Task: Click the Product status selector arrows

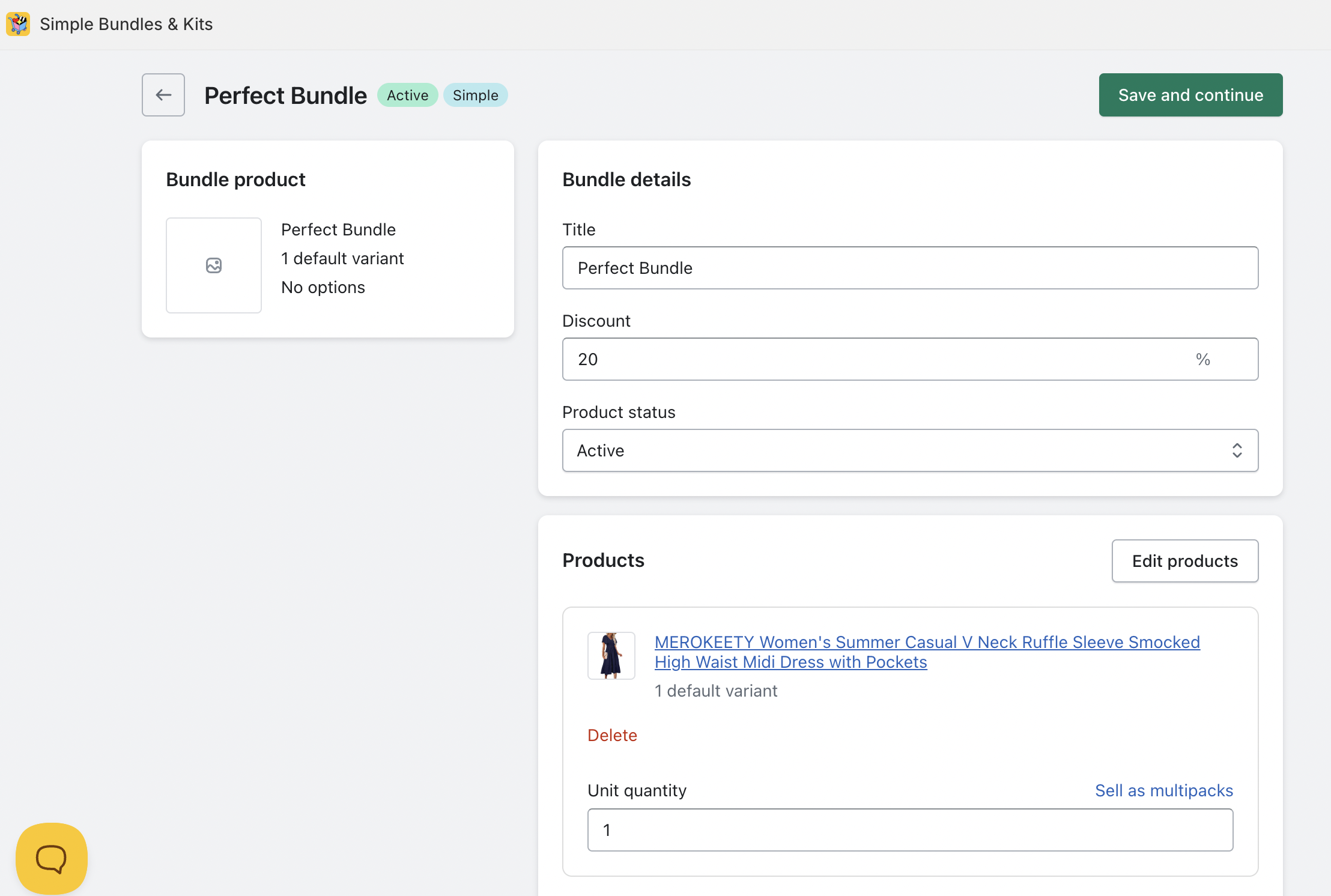Action: 1237,450
